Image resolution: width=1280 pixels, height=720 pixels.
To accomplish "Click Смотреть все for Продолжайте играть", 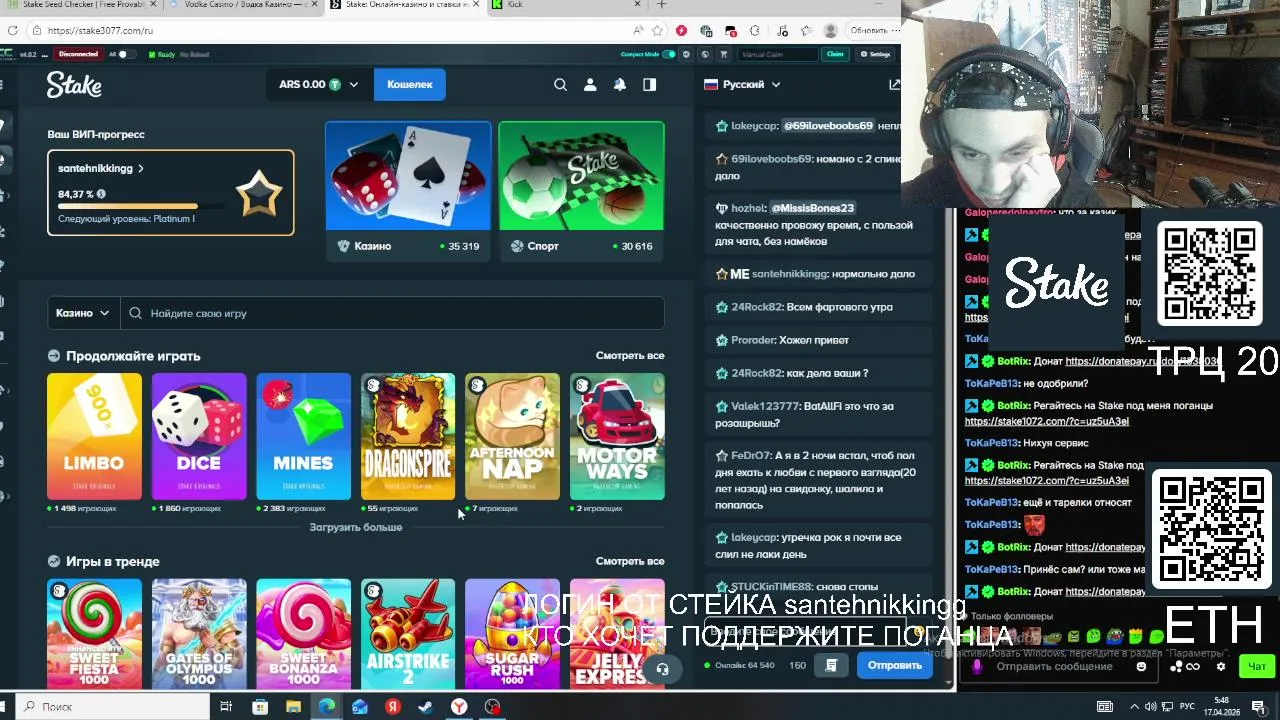I will click(630, 356).
